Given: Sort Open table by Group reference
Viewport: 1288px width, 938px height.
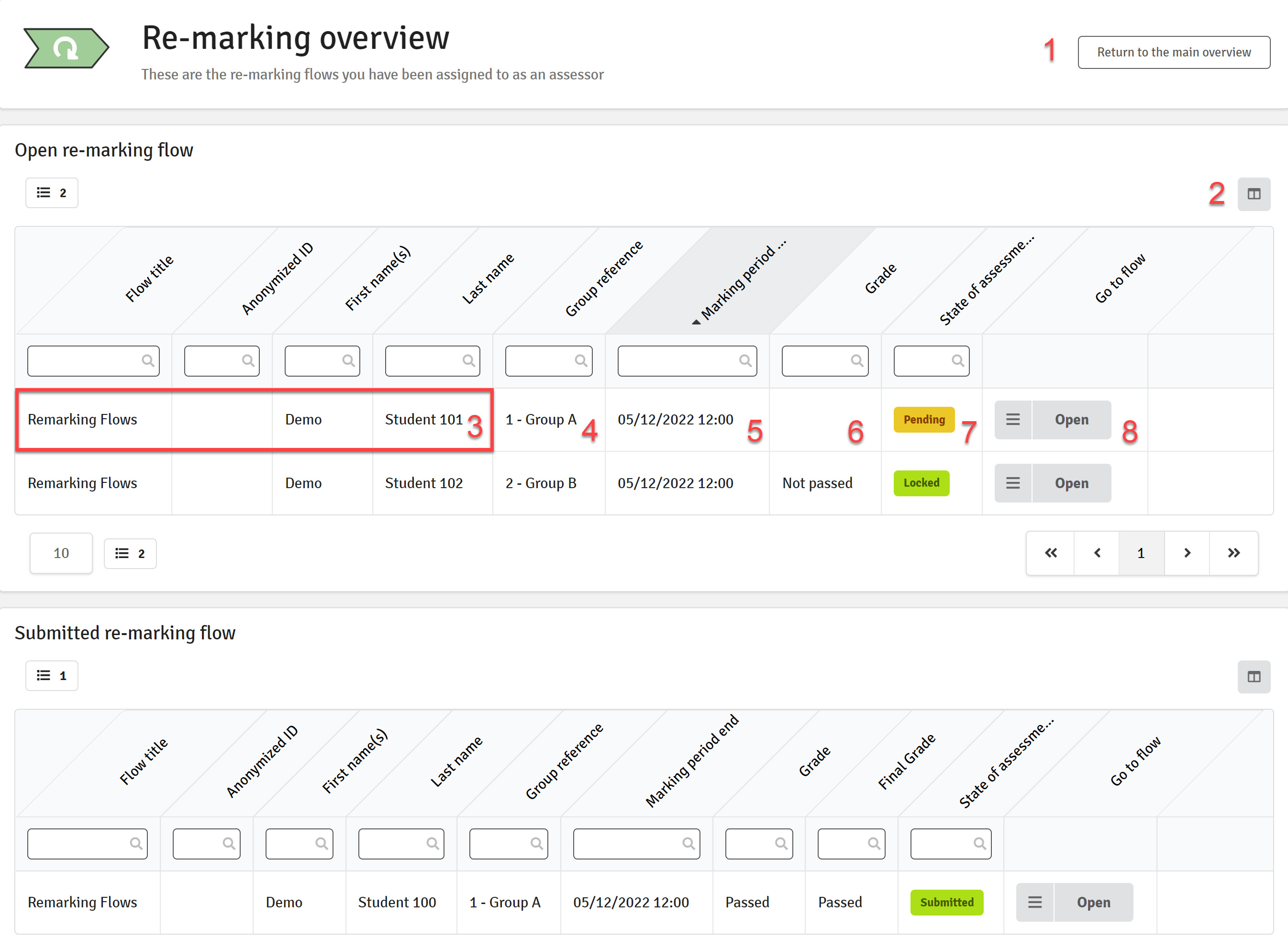Looking at the screenshot, I should pos(604,279).
